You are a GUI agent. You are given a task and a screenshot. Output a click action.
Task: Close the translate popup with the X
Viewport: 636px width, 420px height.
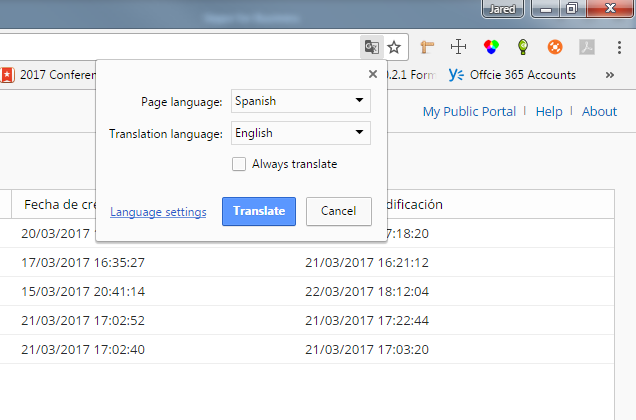point(373,73)
